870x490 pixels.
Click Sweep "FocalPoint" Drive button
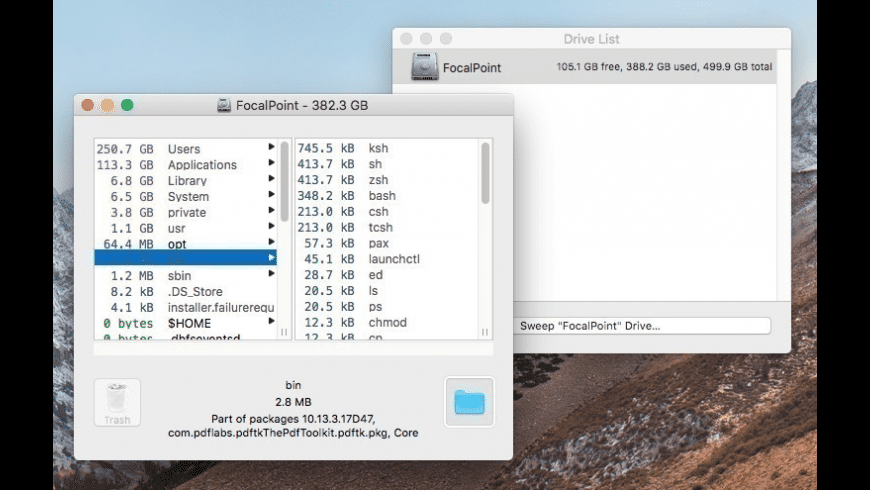click(641, 326)
